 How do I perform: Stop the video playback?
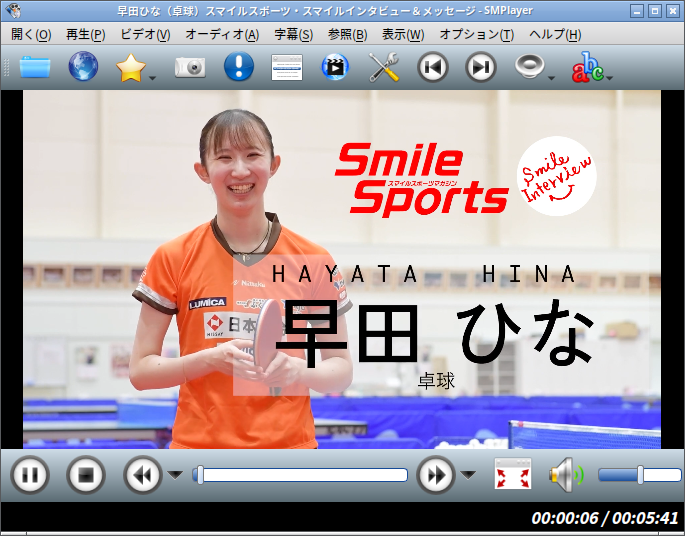(86, 475)
